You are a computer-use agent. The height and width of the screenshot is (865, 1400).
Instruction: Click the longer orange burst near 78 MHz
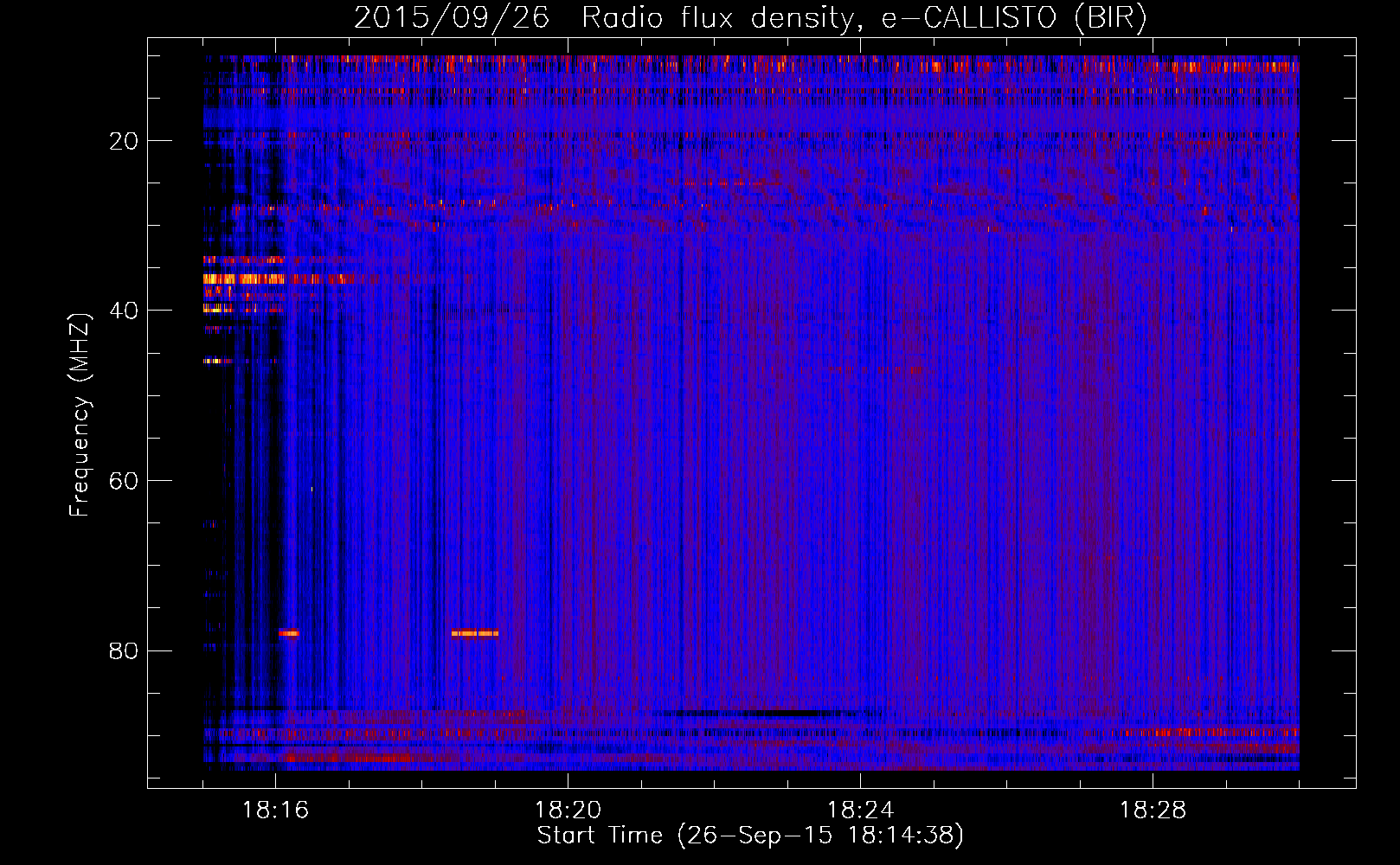475,633
